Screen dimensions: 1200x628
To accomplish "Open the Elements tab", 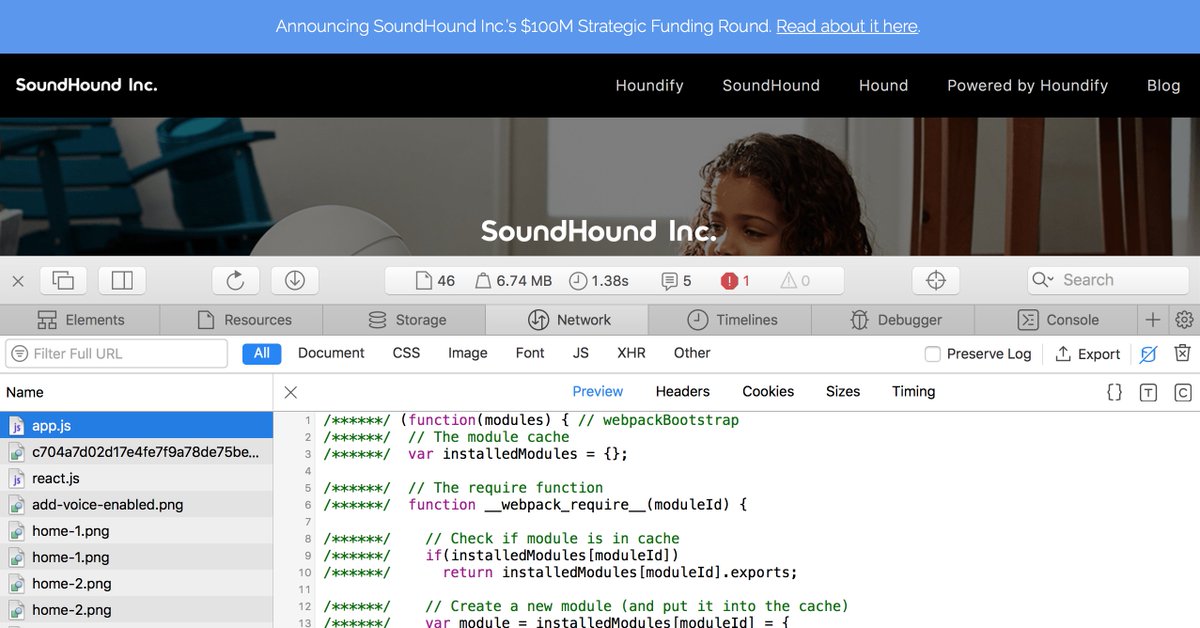I will tap(81, 320).
